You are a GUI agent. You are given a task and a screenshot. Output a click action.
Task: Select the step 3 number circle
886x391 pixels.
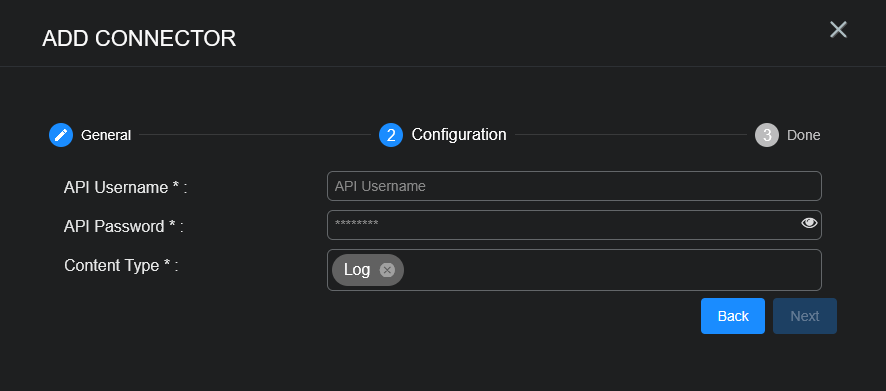(x=767, y=135)
